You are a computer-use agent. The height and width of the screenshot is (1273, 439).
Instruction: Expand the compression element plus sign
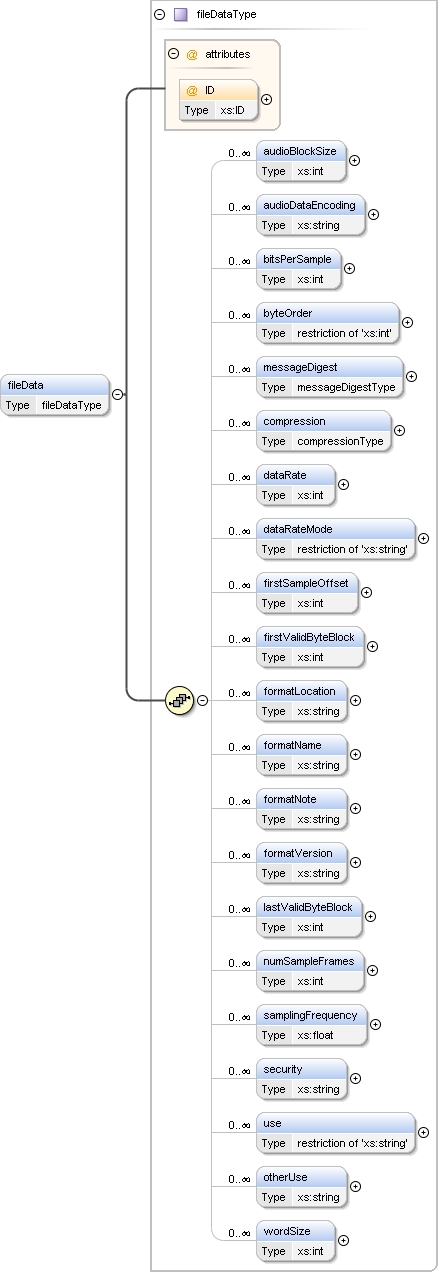tap(399, 430)
